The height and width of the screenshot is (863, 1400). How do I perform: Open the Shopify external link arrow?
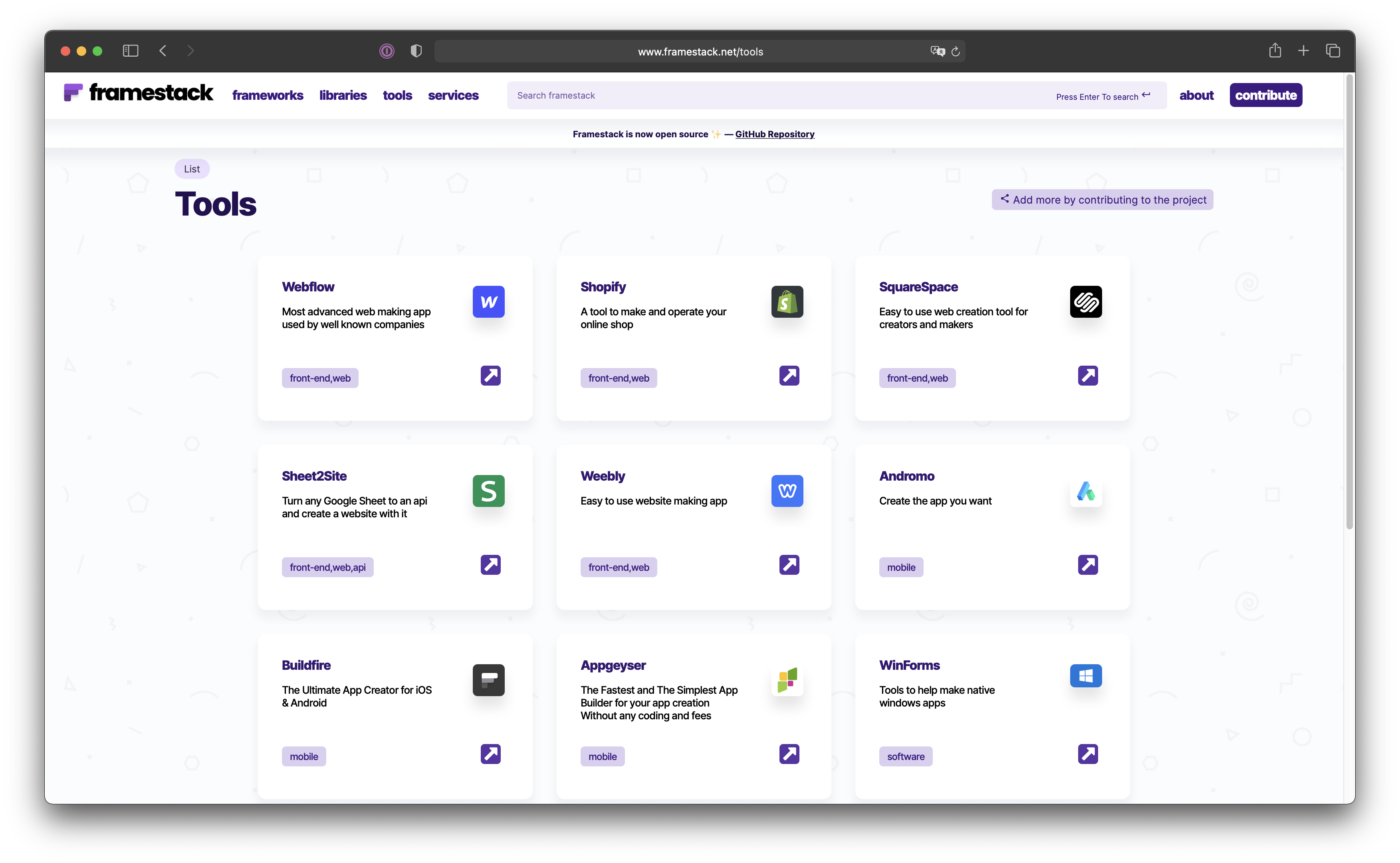coord(789,376)
